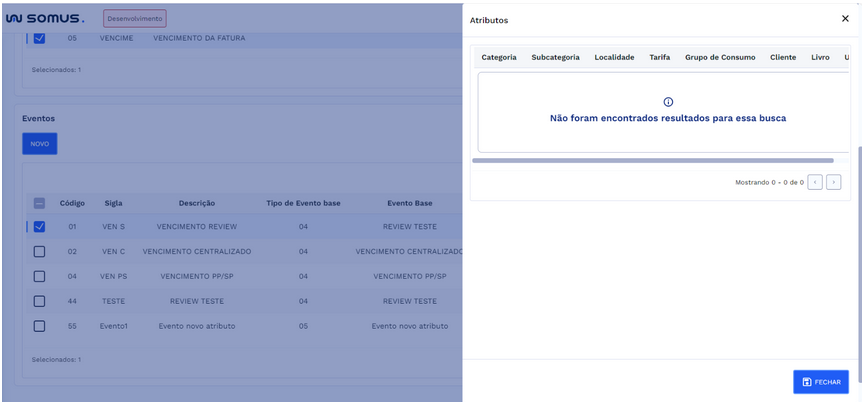Click the Somus logo
The width and height of the screenshot is (862, 402).
point(45,18)
